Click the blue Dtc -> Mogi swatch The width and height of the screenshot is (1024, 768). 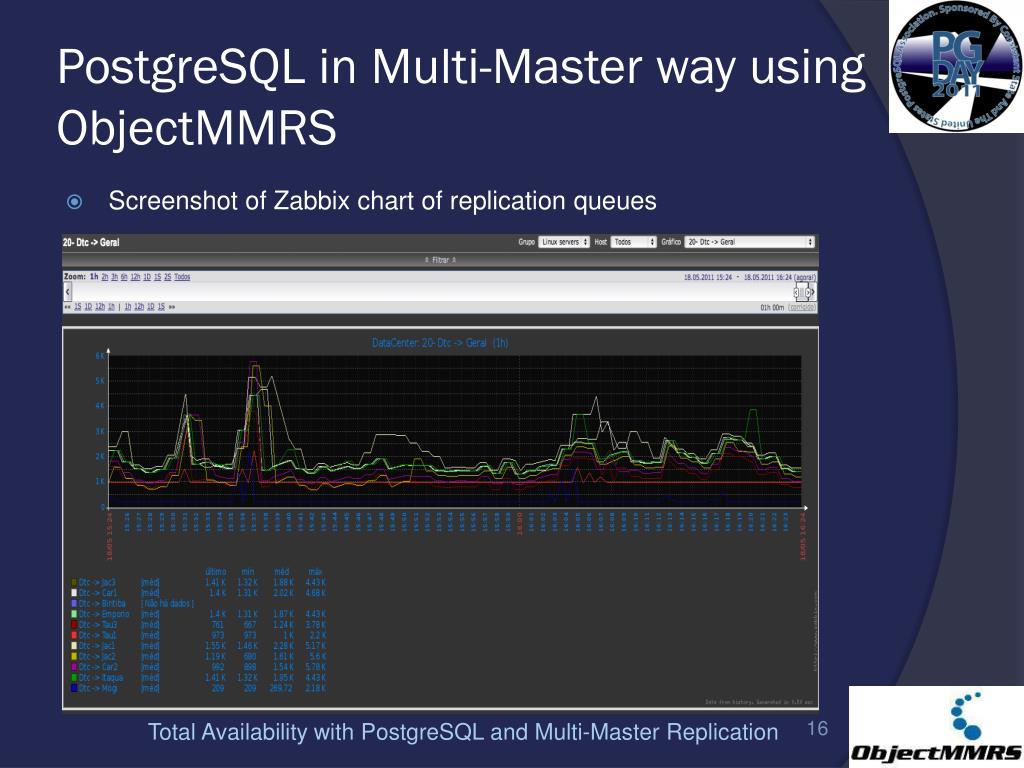(74, 688)
